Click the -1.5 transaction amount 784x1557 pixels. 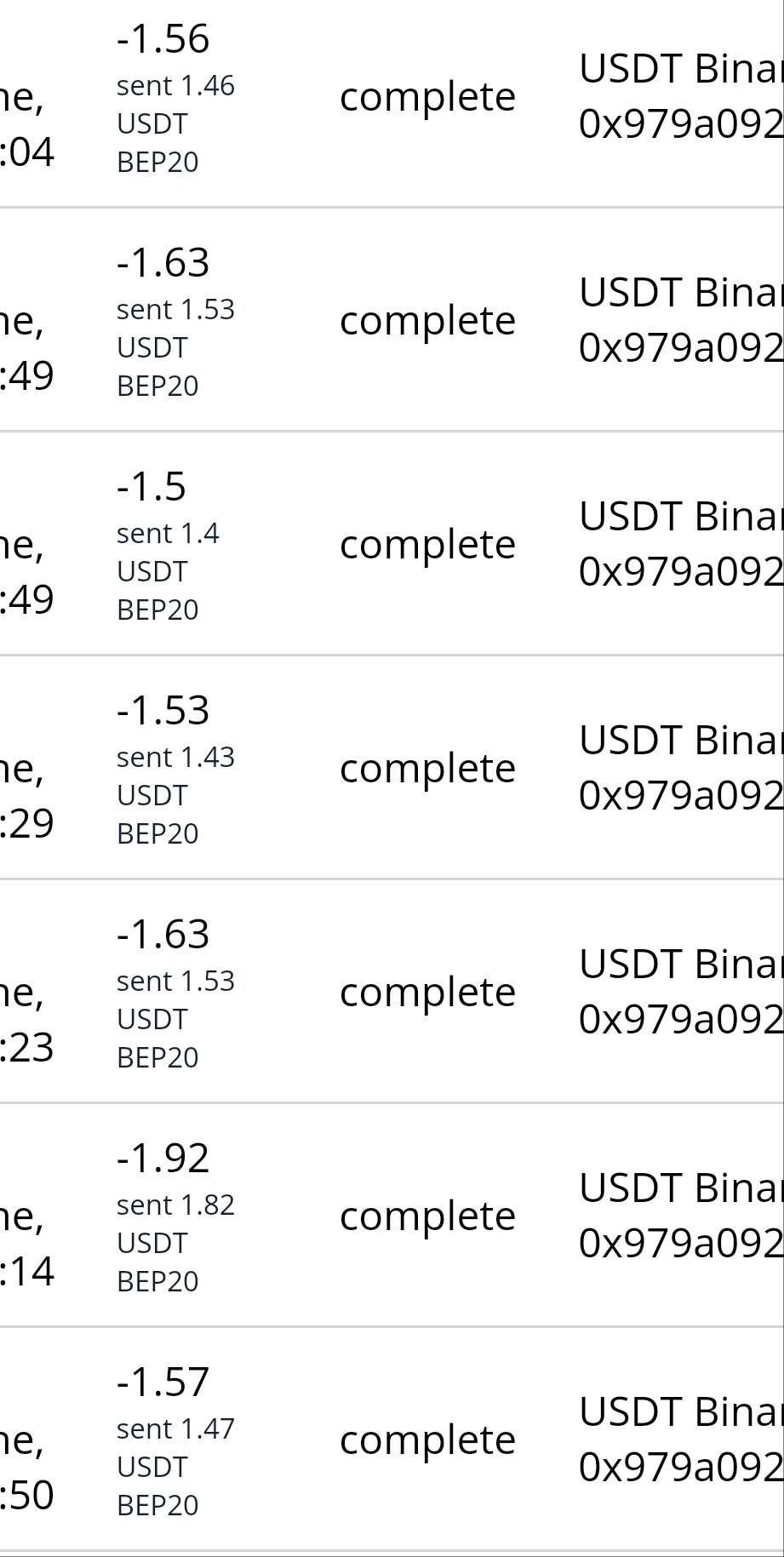(151, 487)
